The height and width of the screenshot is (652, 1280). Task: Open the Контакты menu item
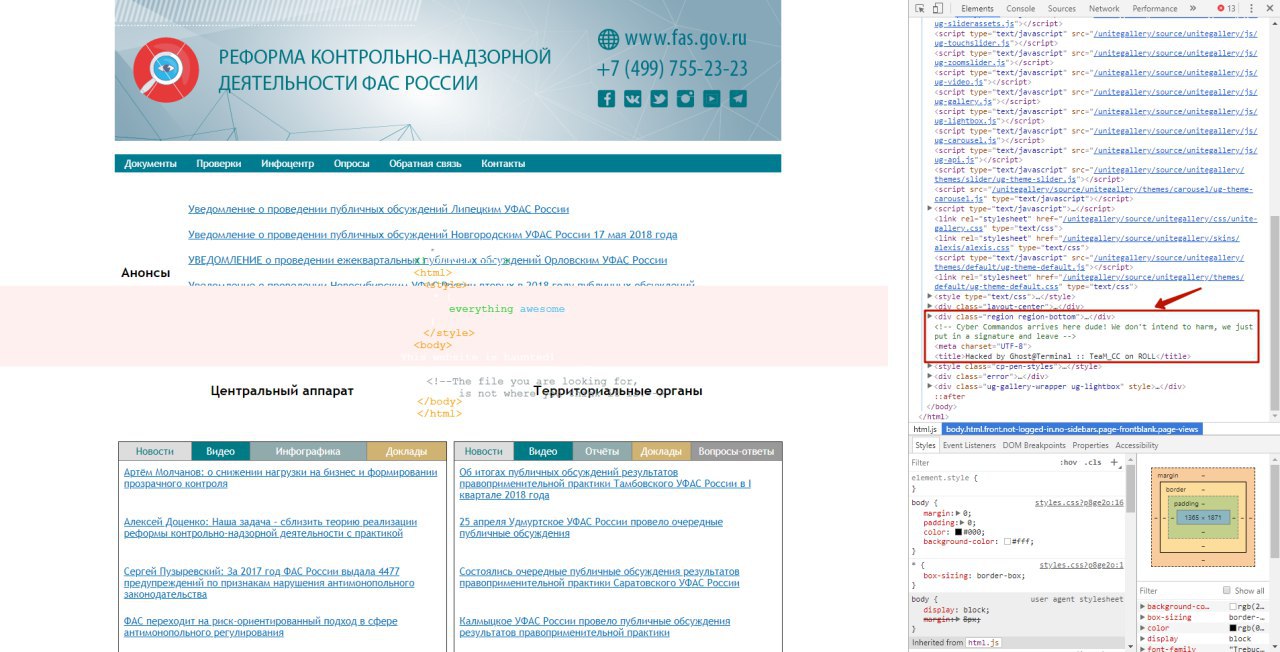click(503, 164)
